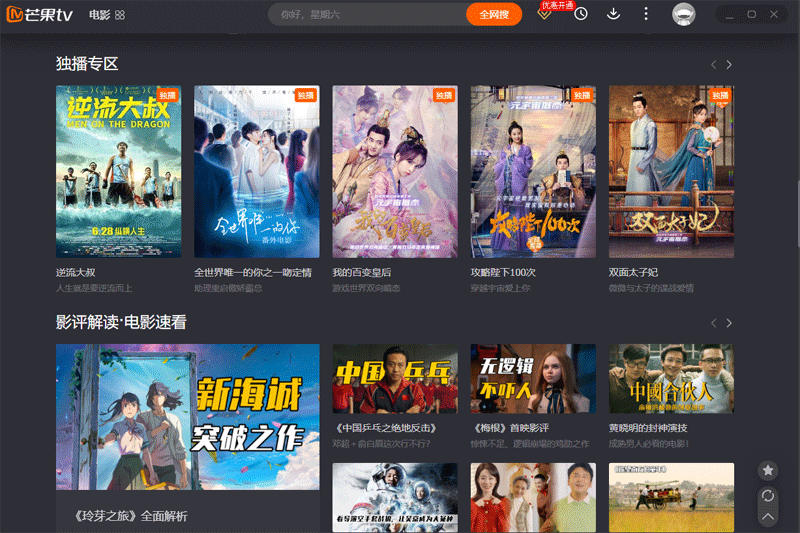Click the title link 我的百变皇后

pos(362,272)
